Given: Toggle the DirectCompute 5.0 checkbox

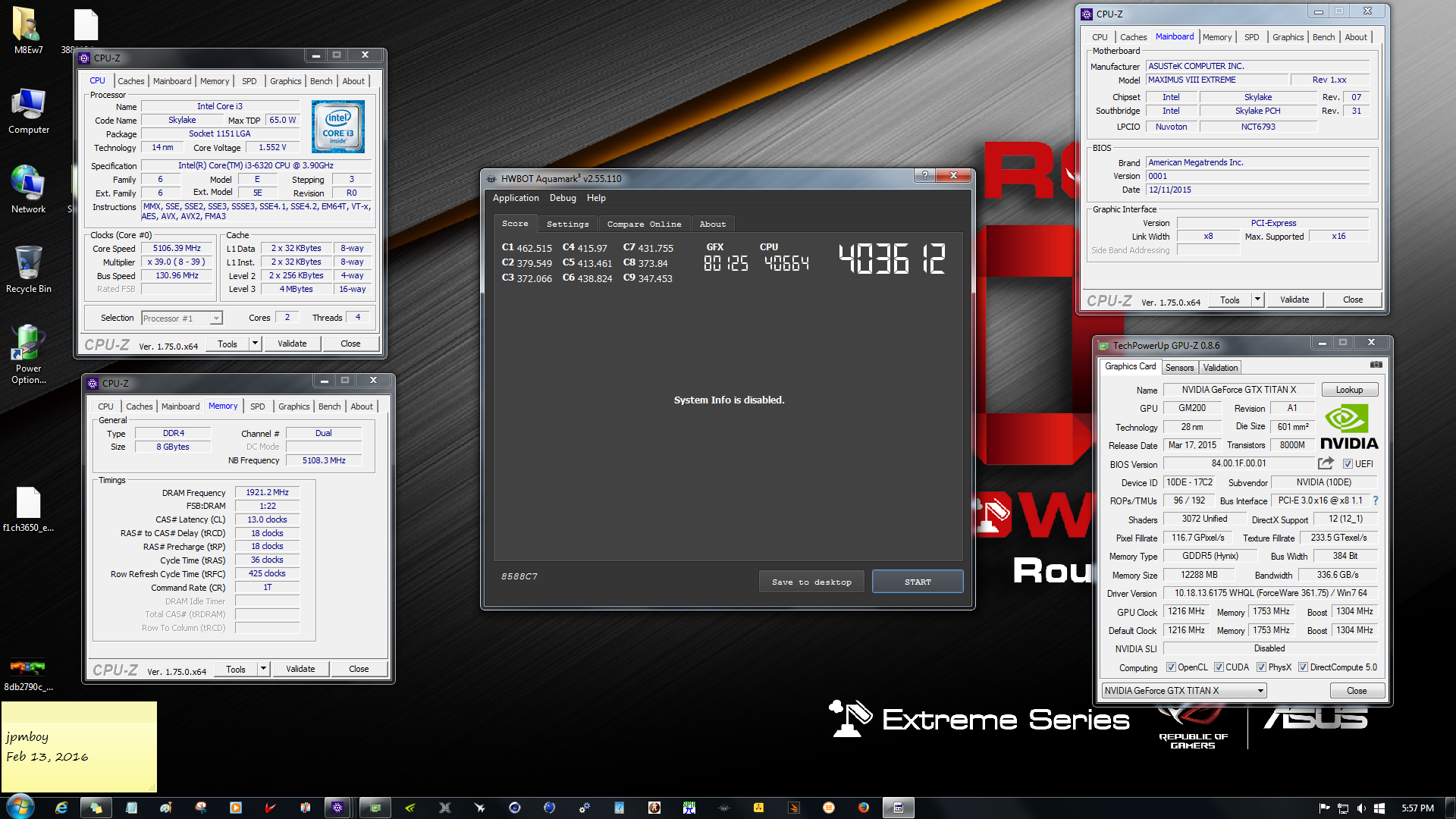Looking at the screenshot, I should (1303, 667).
